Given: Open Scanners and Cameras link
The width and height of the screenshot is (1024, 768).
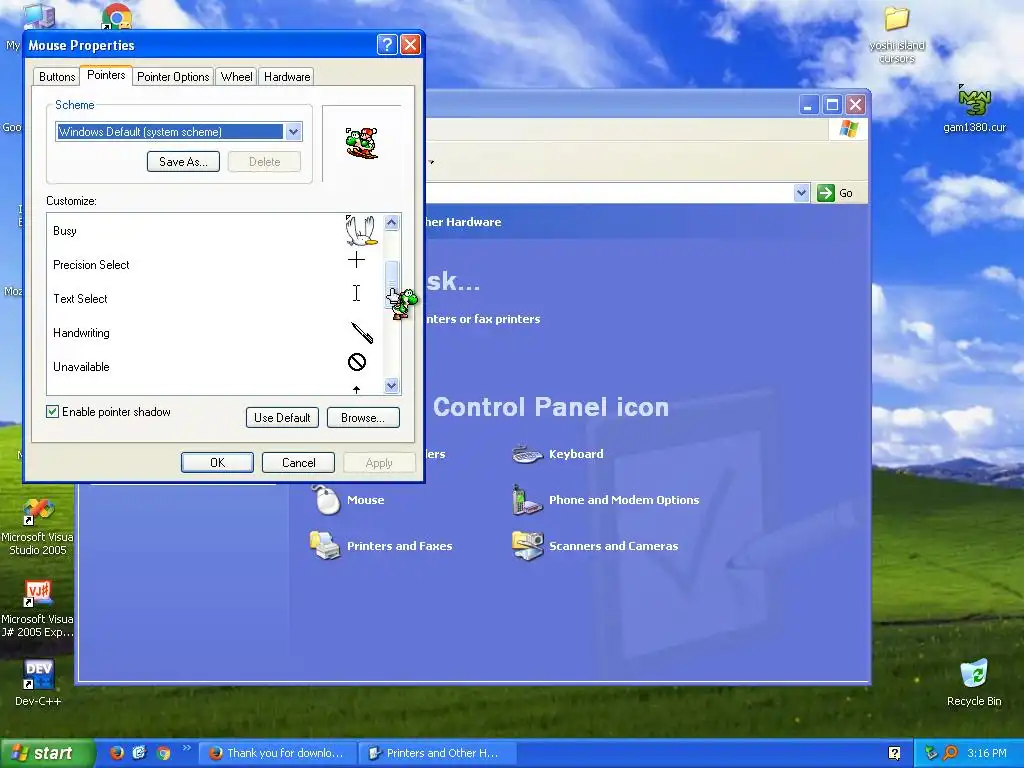Looking at the screenshot, I should point(614,546).
